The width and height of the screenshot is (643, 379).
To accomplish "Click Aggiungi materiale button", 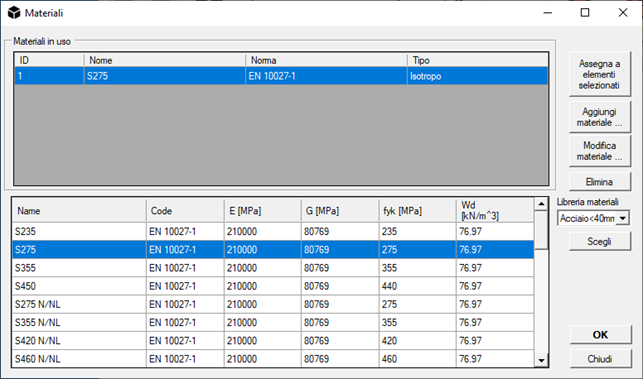I will tap(600, 117).
